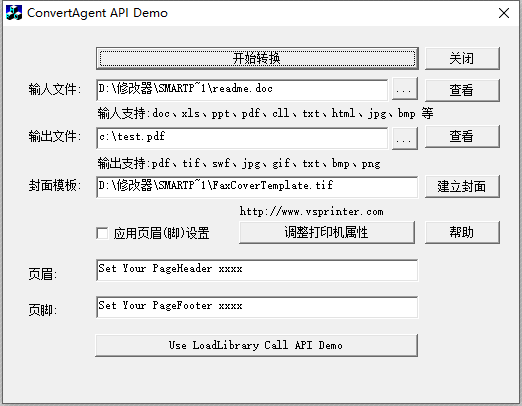Click the 页眉 PageHeader text field
The image size is (522, 406).
pyautogui.click(x=257, y=270)
